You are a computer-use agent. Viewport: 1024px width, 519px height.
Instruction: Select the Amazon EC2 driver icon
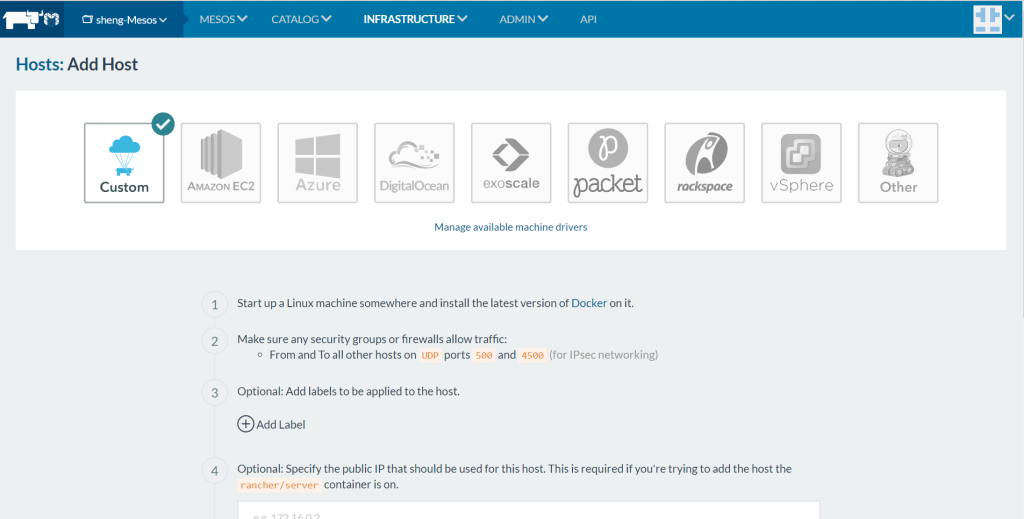(220, 163)
